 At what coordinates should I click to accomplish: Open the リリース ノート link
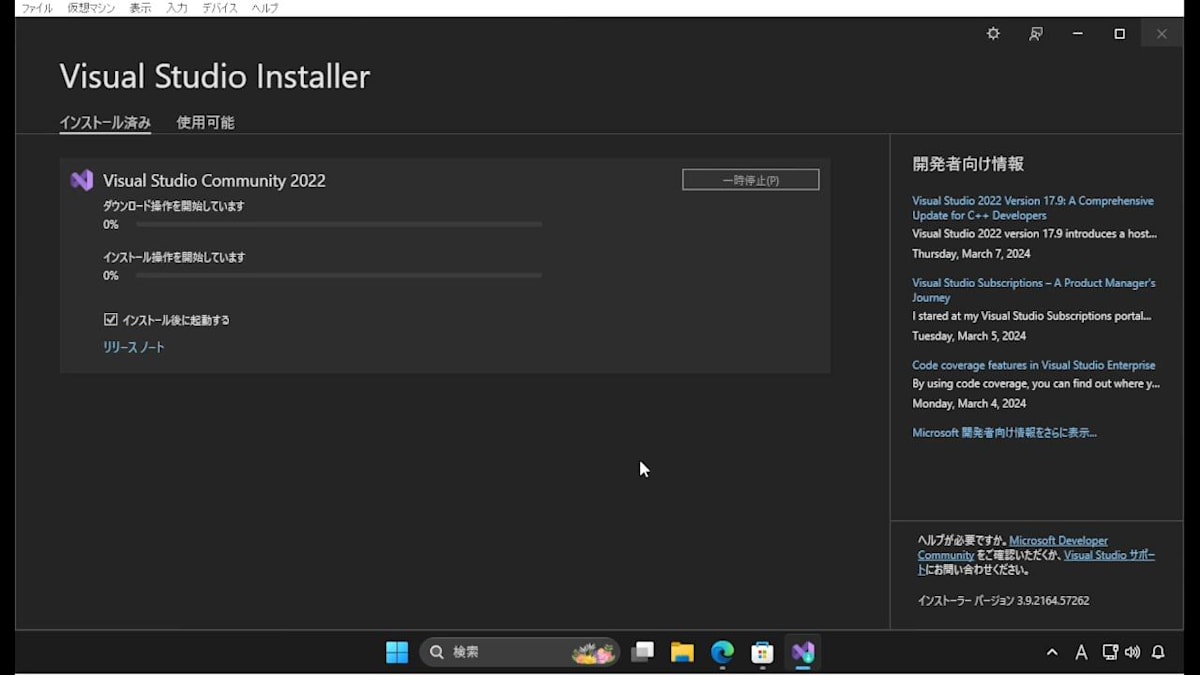[x=133, y=347]
